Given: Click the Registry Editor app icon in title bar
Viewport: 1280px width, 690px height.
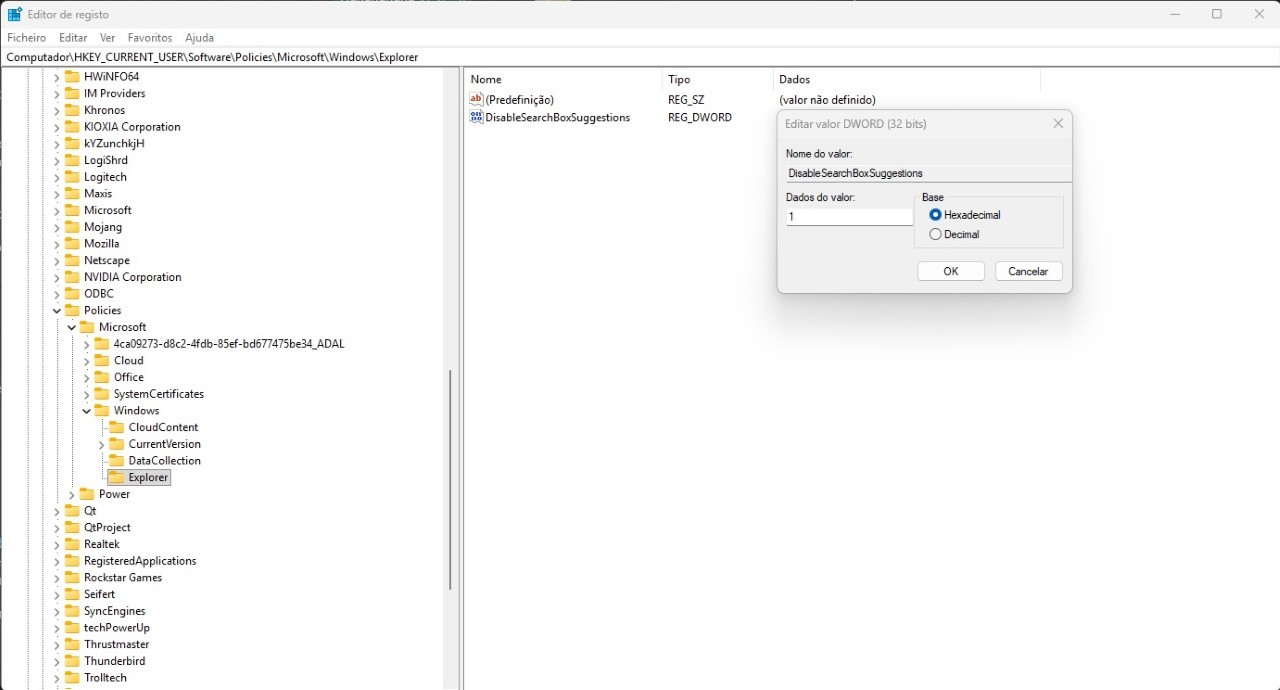Looking at the screenshot, I should [15, 14].
